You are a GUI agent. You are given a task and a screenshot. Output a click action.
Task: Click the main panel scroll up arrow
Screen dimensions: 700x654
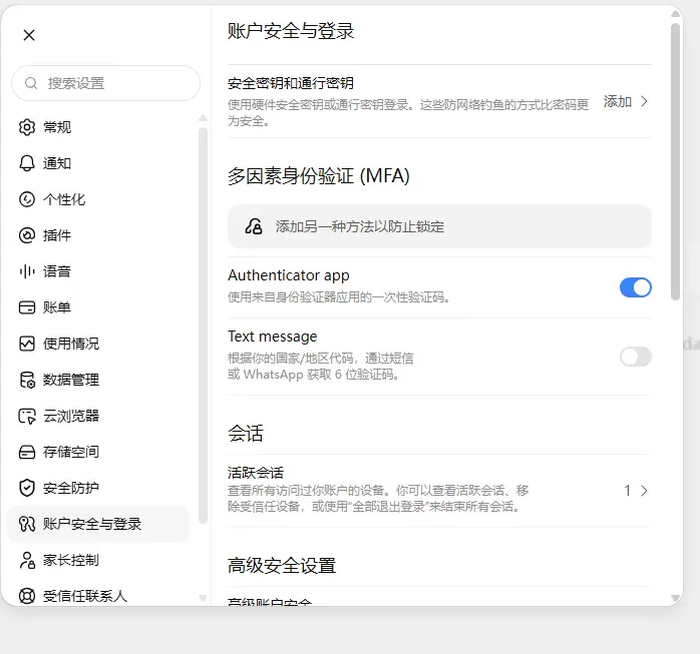click(675, 14)
